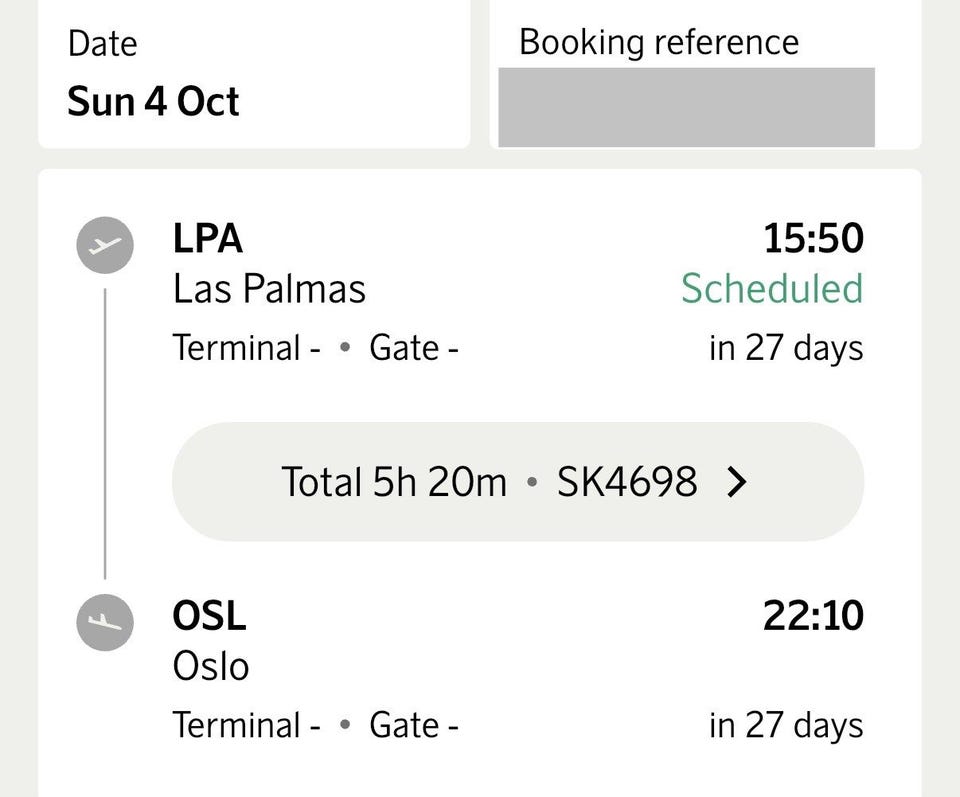960x797 pixels.
Task: Tap the 22:10 arrival time
Action: 814,616
